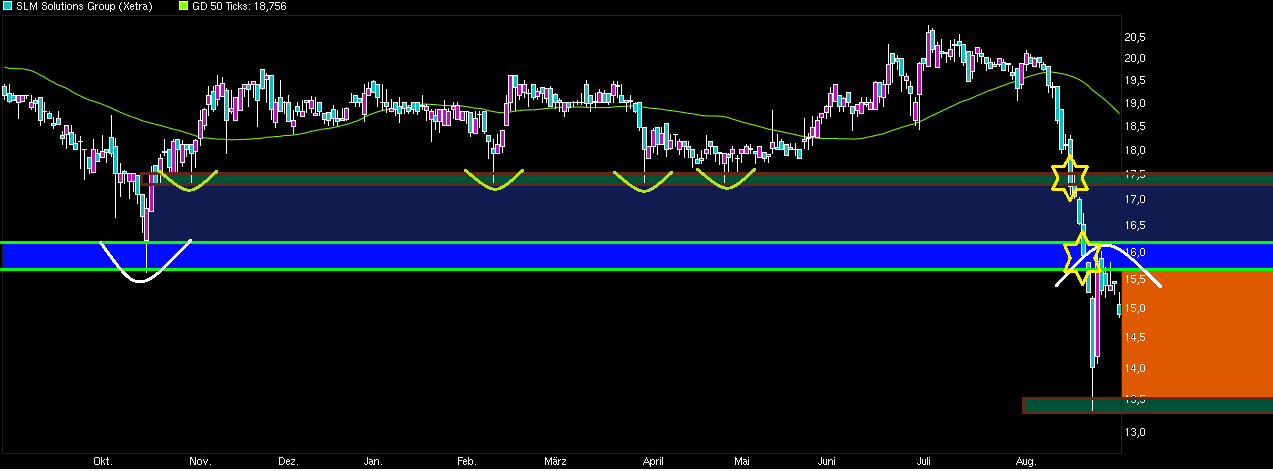The height and width of the screenshot is (471, 1273).
Task: Click the 'Mai' month label on time axis
Action: (x=741, y=462)
